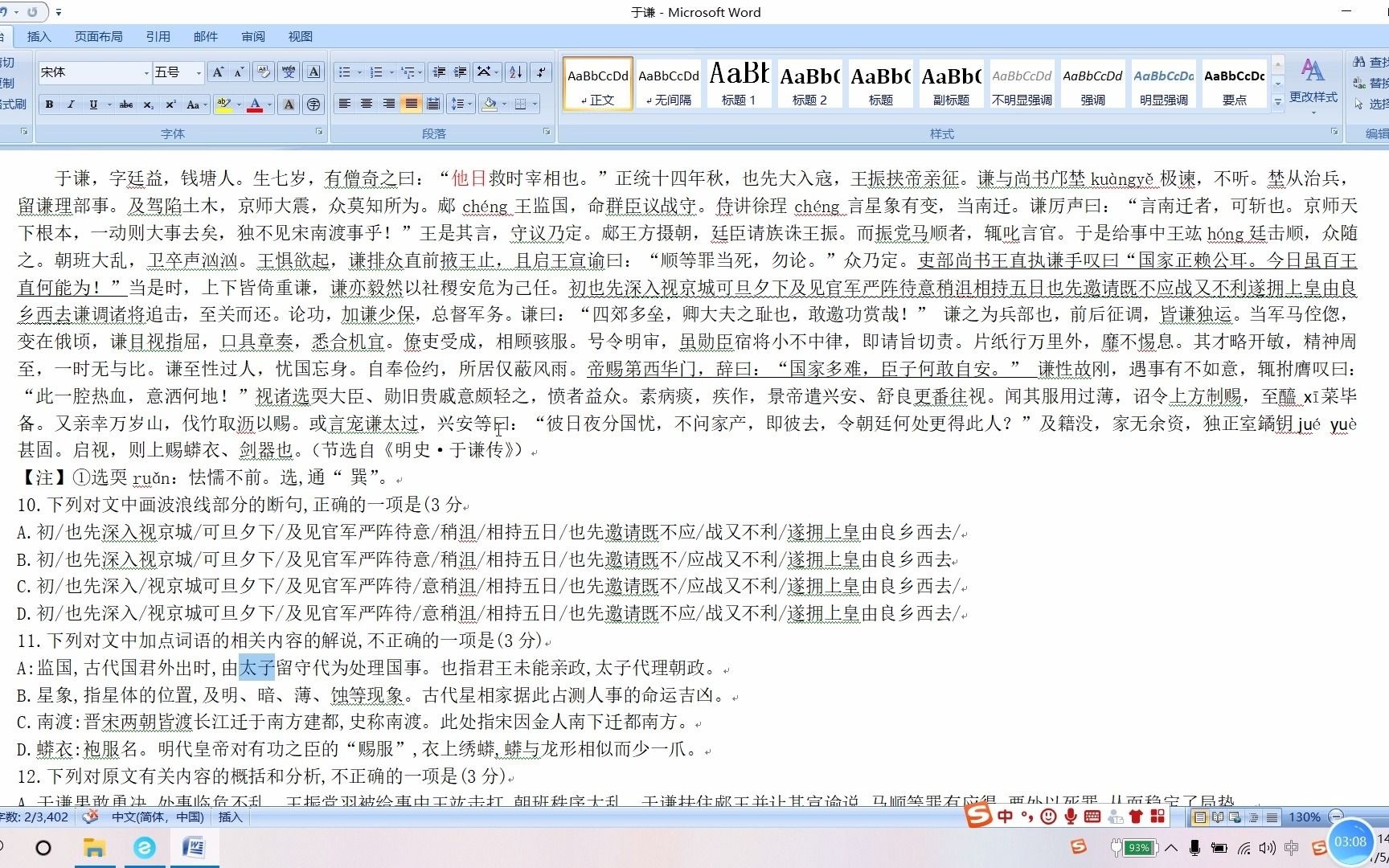
Task: Toggle Superscript formatting
Action: tap(170, 104)
